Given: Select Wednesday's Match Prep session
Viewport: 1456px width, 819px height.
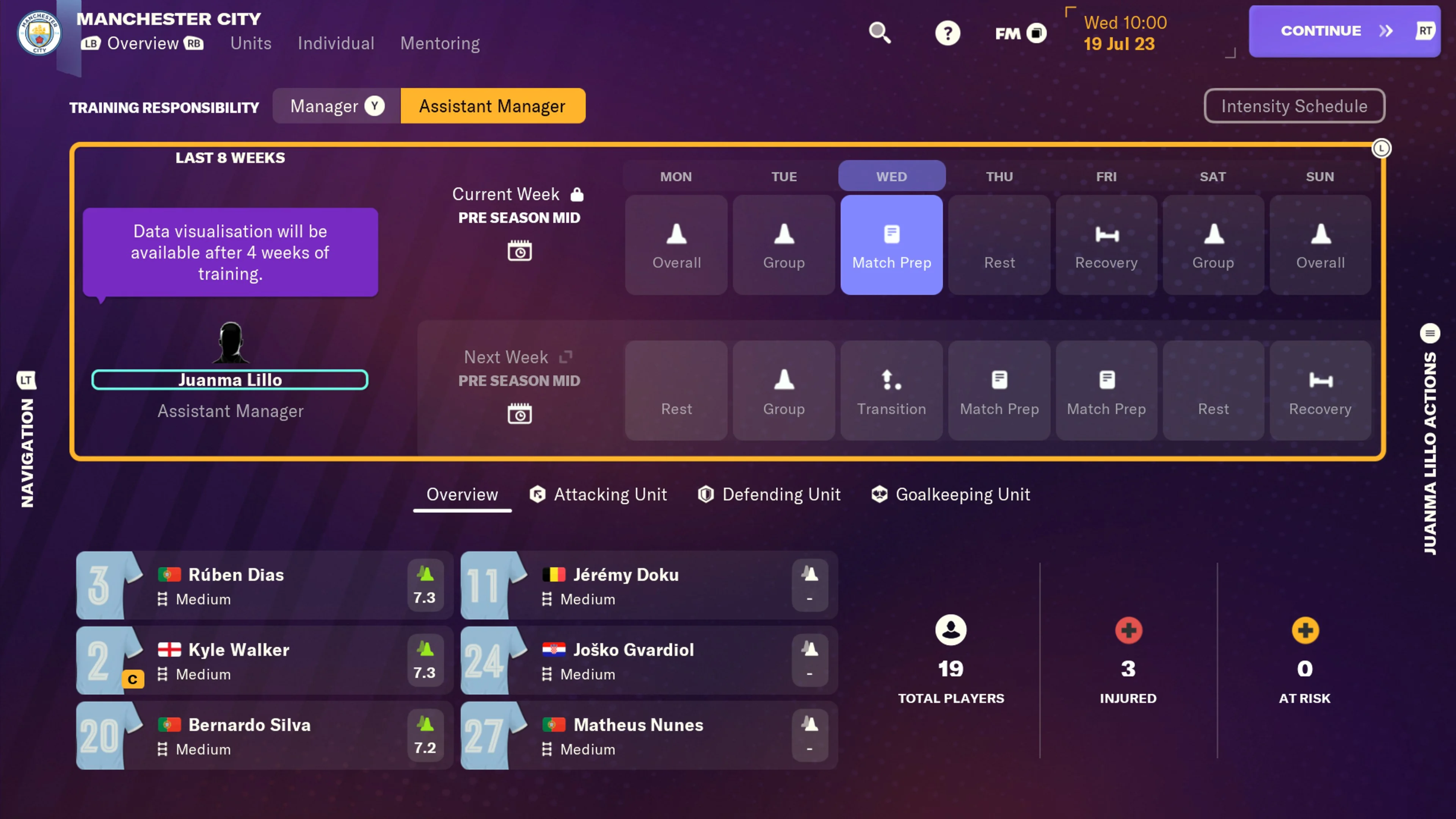Looking at the screenshot, I should coord(891,245).
